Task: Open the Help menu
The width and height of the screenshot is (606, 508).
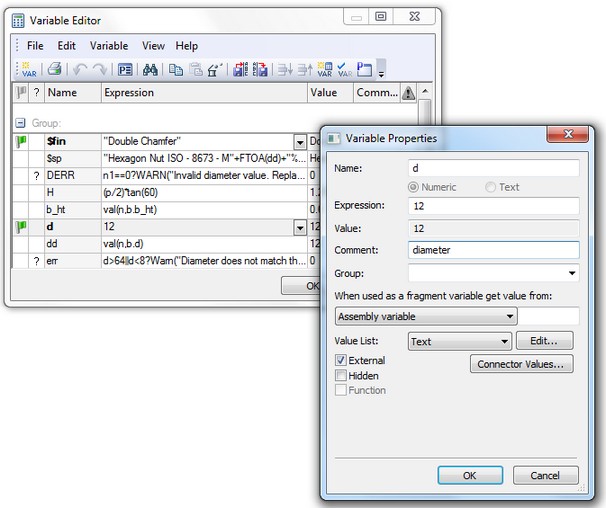Action: (187, 46)
